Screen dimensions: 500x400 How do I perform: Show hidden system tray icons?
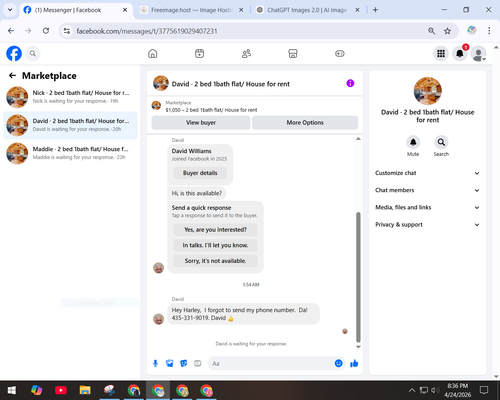[x=412, y=390]
